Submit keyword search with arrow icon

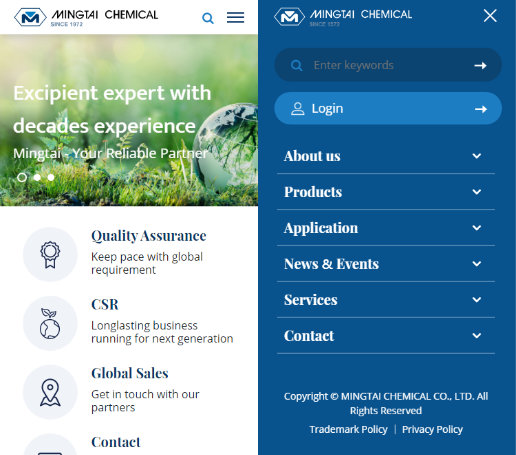[x=480, y=66]
